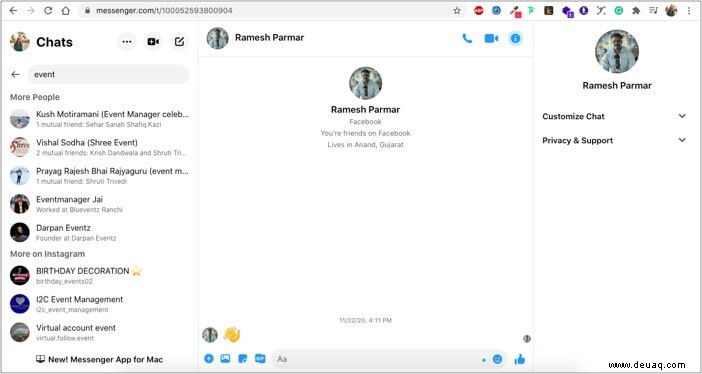This screenshot has height=374, width=702.
Task: Open Prayag Rajesh Bhai Rajyaguru result
Action: (x=99, y=176)
